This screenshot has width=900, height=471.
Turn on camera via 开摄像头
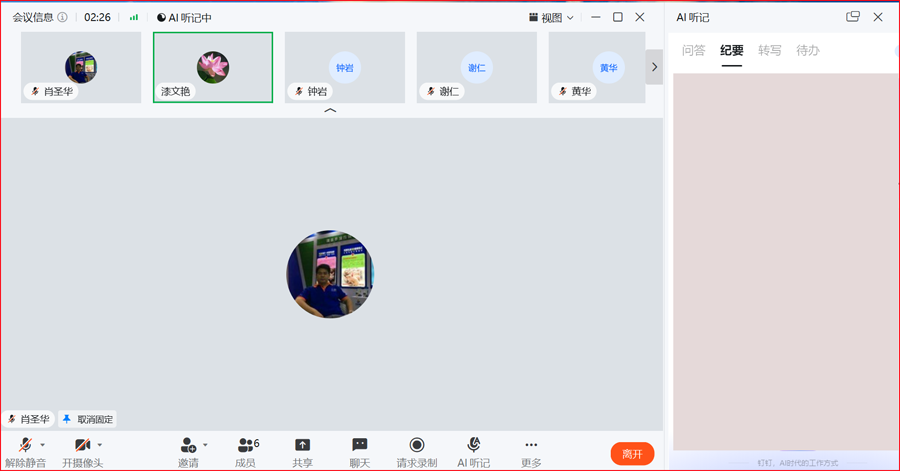pos(83,445)
